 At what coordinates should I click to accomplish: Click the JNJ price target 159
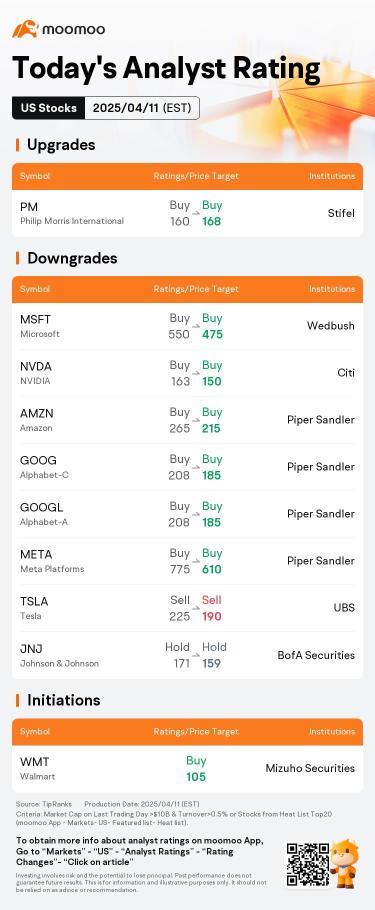tap(211, 663)
